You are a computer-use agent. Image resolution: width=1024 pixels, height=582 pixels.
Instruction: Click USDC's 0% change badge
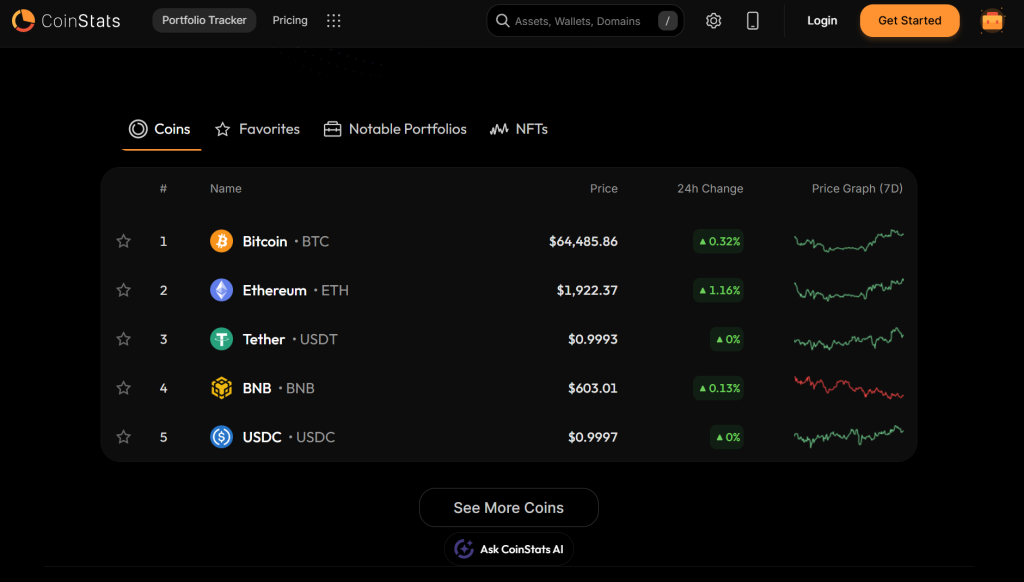pos(727,437)
